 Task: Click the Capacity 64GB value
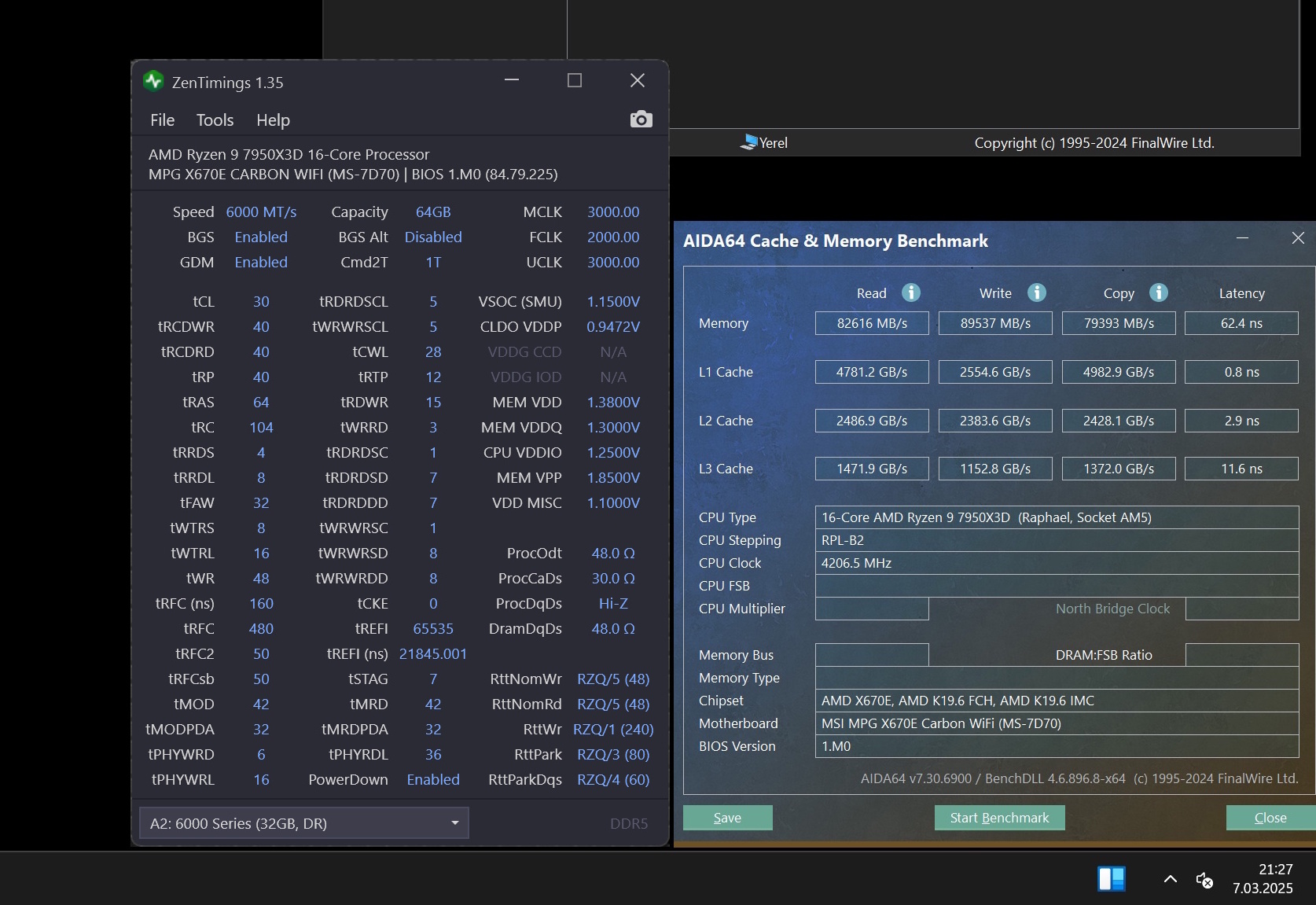[433, 212]
